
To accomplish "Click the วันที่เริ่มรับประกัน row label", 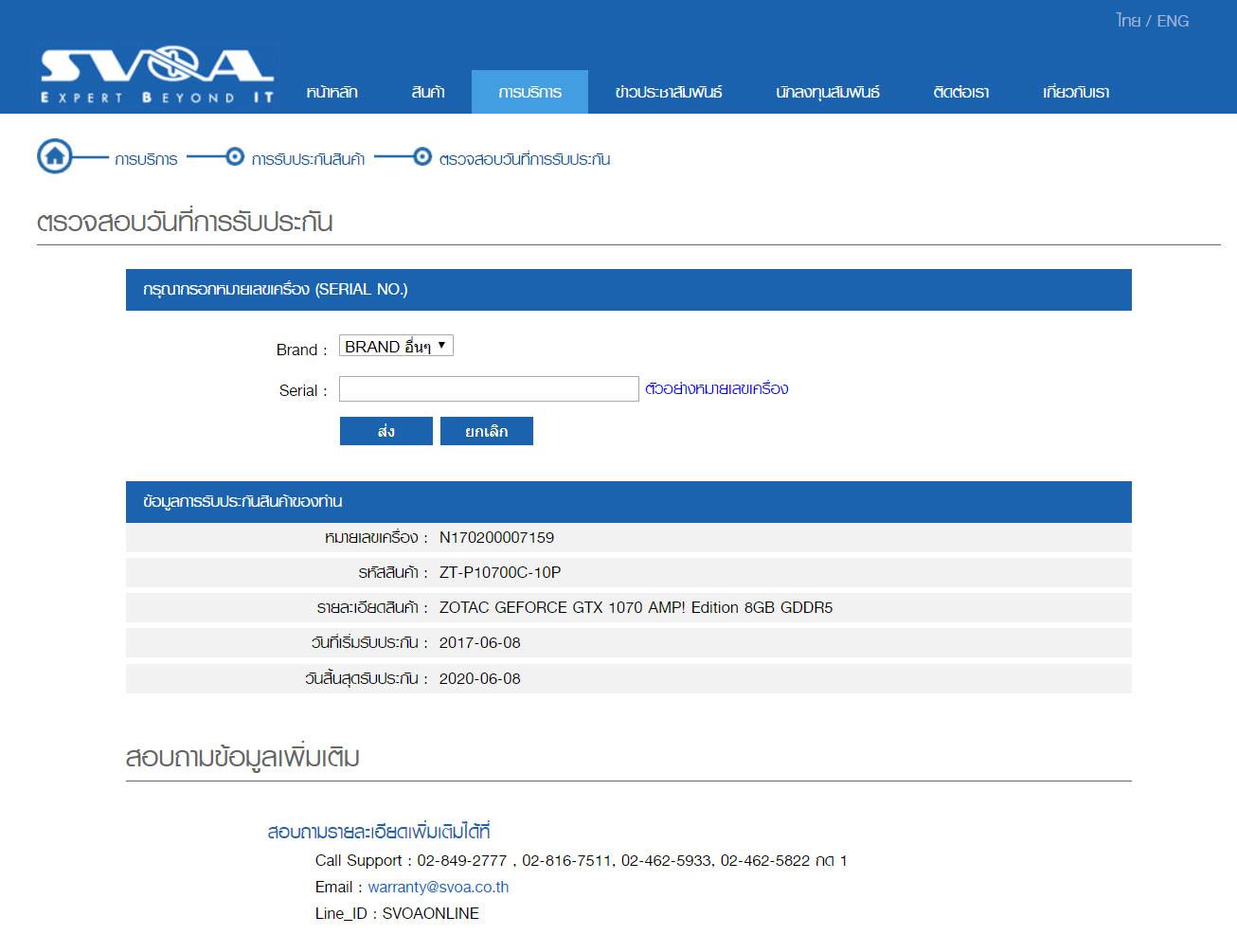I will pyautogui.click(x=369, y=642).
